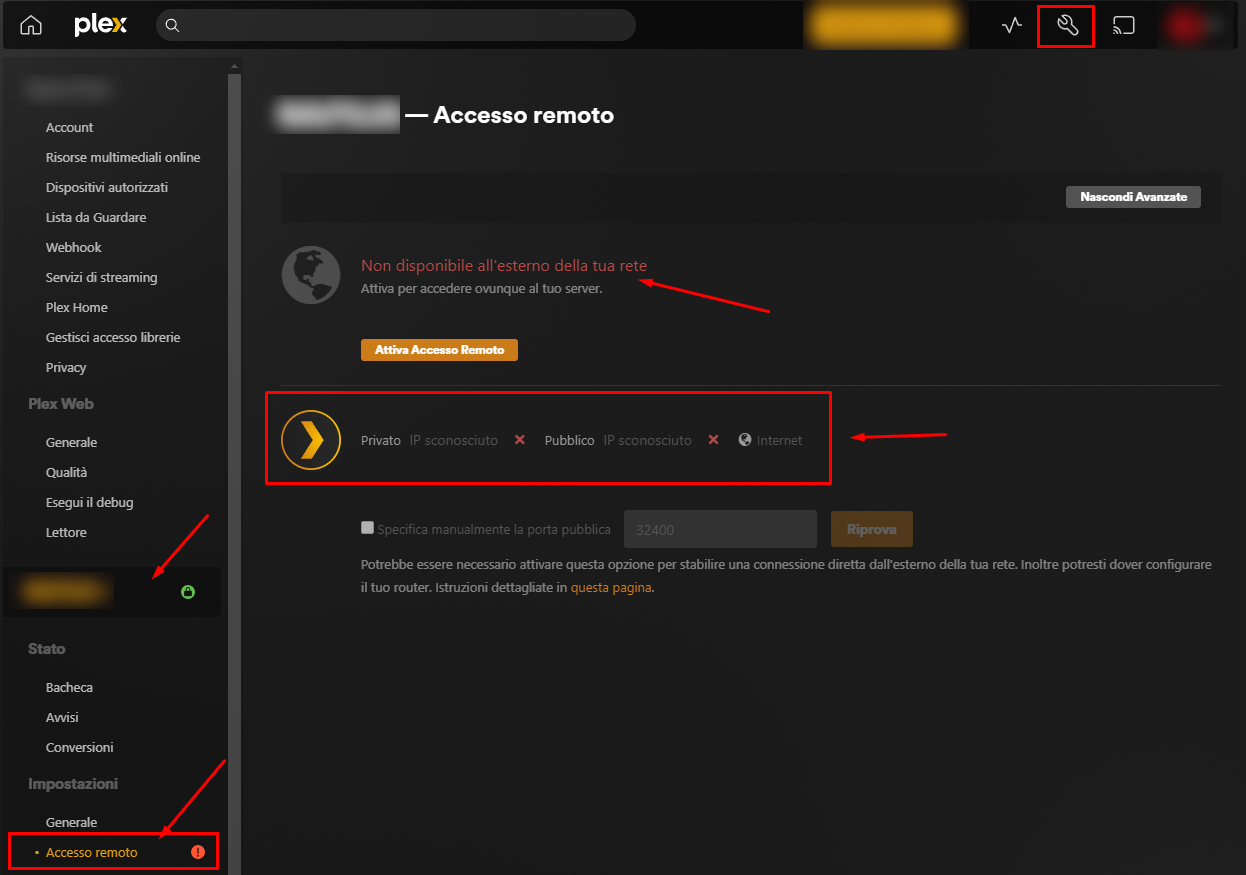The width and height of the screenshot is (1246, 875).
Task: Click the red warning icon on Accesso remoto
Action: pyautogui.click(x=198, y=852)
